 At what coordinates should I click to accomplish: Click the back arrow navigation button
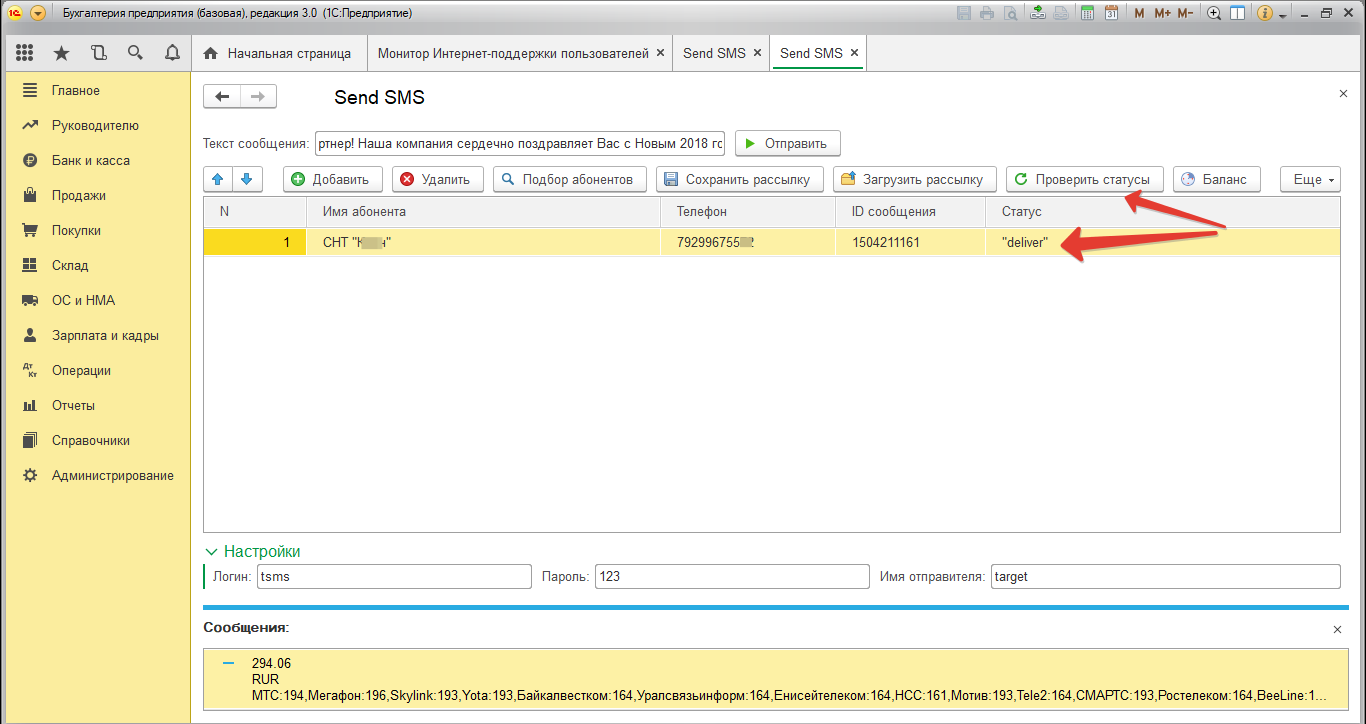[222, 97]
